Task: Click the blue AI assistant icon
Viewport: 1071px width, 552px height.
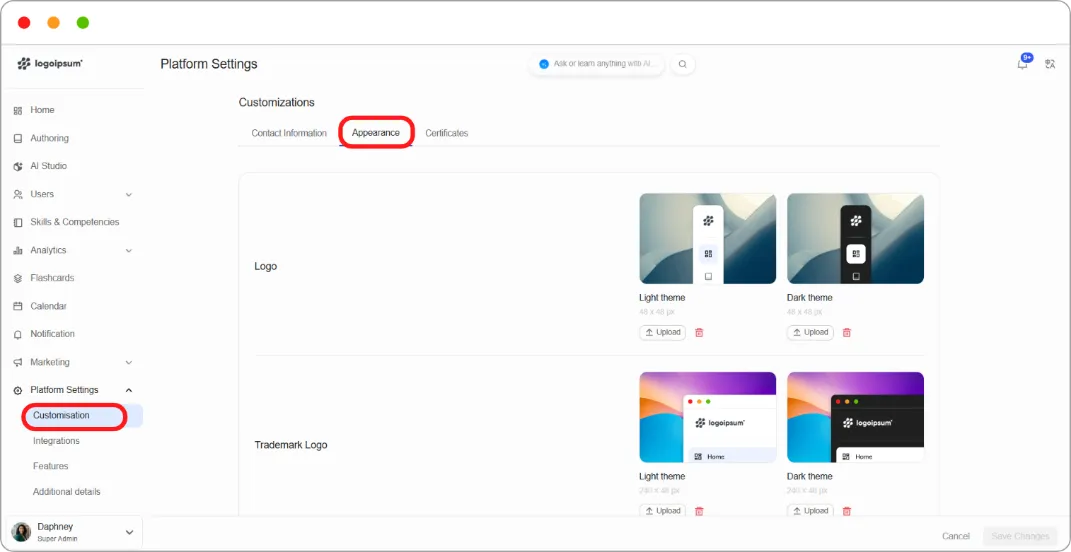Action: [x=544, y=64]
